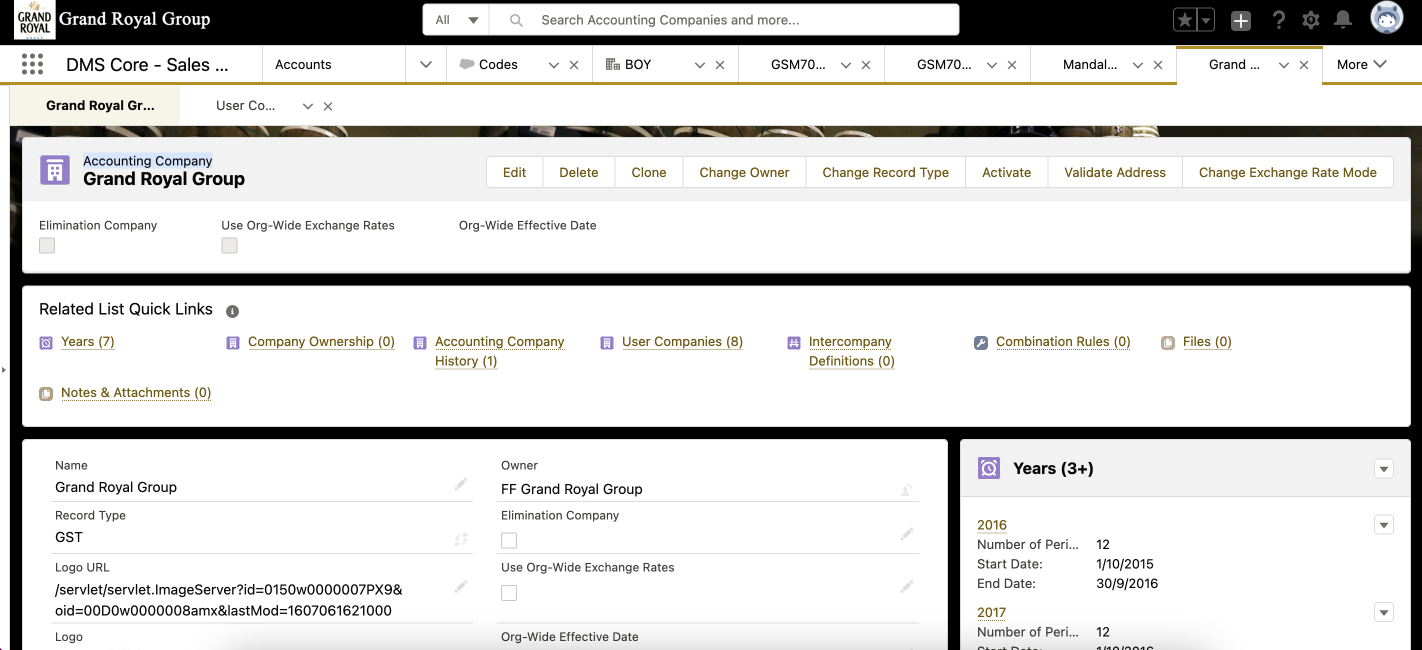Viewport: 1422px width, 650px height.
Task: Toggle Elimination Company checkbox in the highlights panel
Action: pos(47,246)
